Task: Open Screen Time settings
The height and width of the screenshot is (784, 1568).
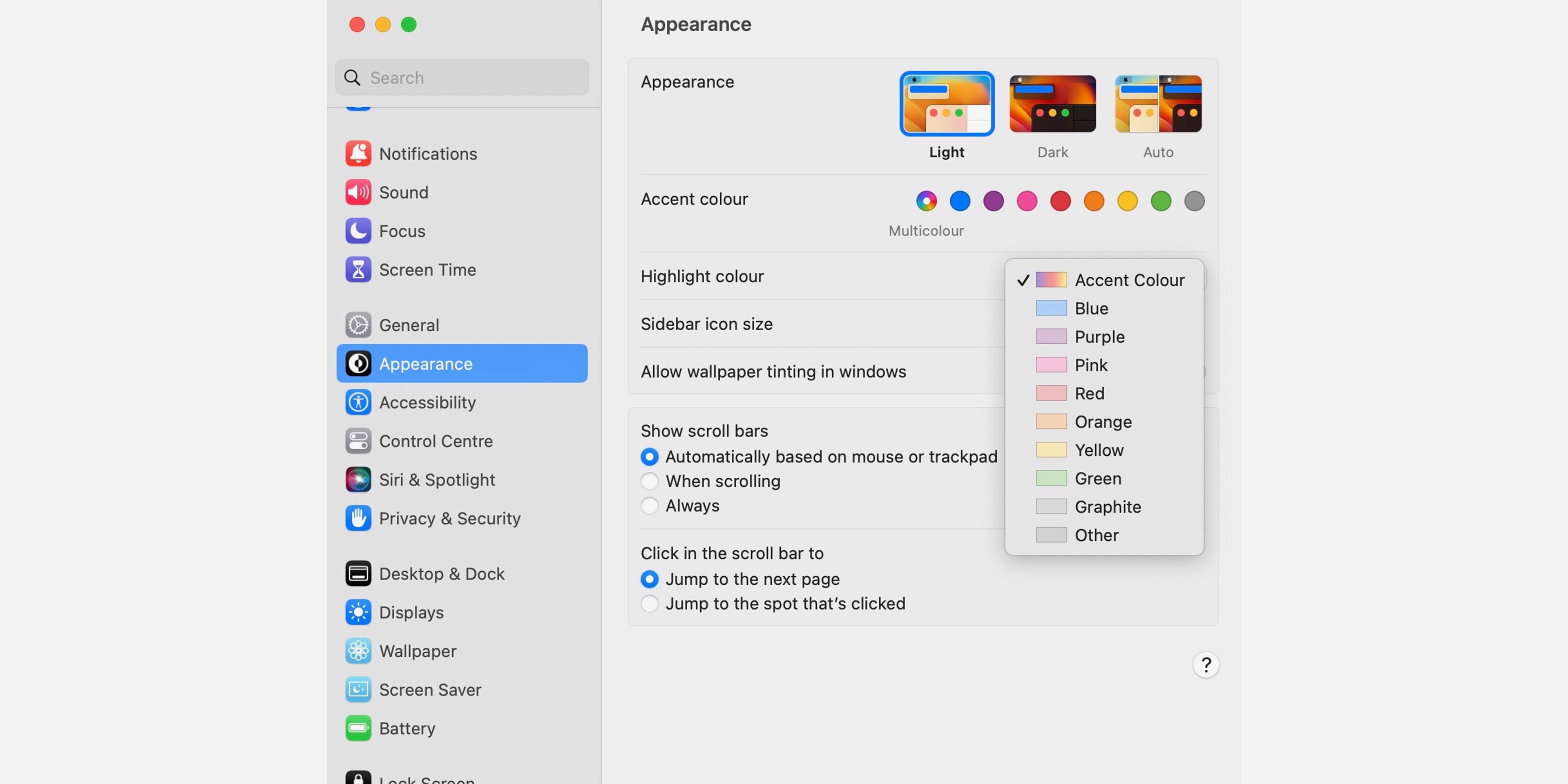Action: click(x=428, y=269)
